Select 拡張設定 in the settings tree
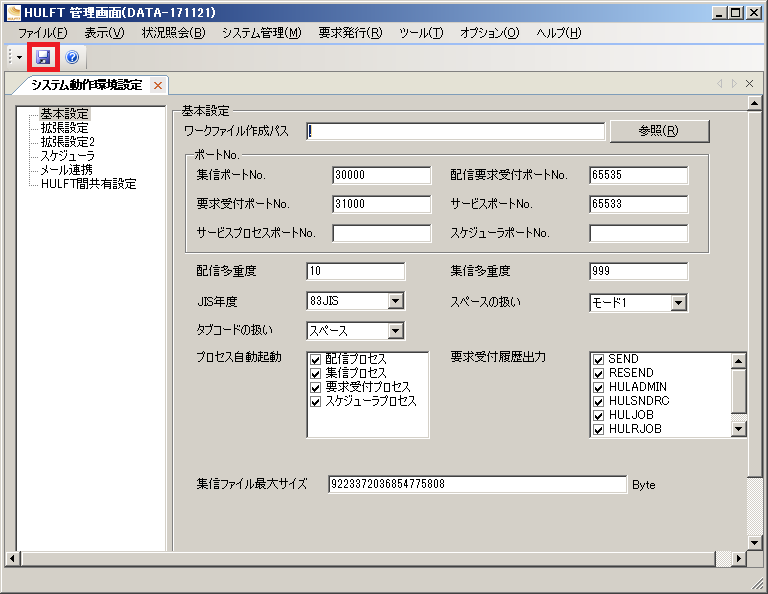 click(x=64, y=128)
